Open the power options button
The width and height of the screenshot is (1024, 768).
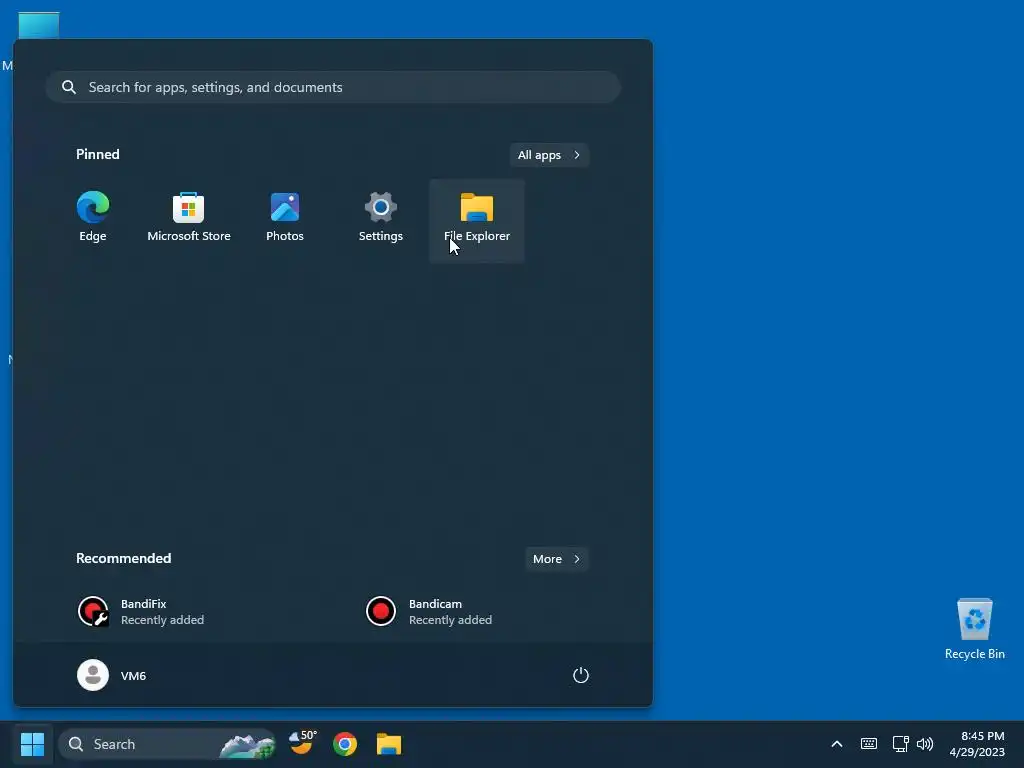(x=581, y=675)
